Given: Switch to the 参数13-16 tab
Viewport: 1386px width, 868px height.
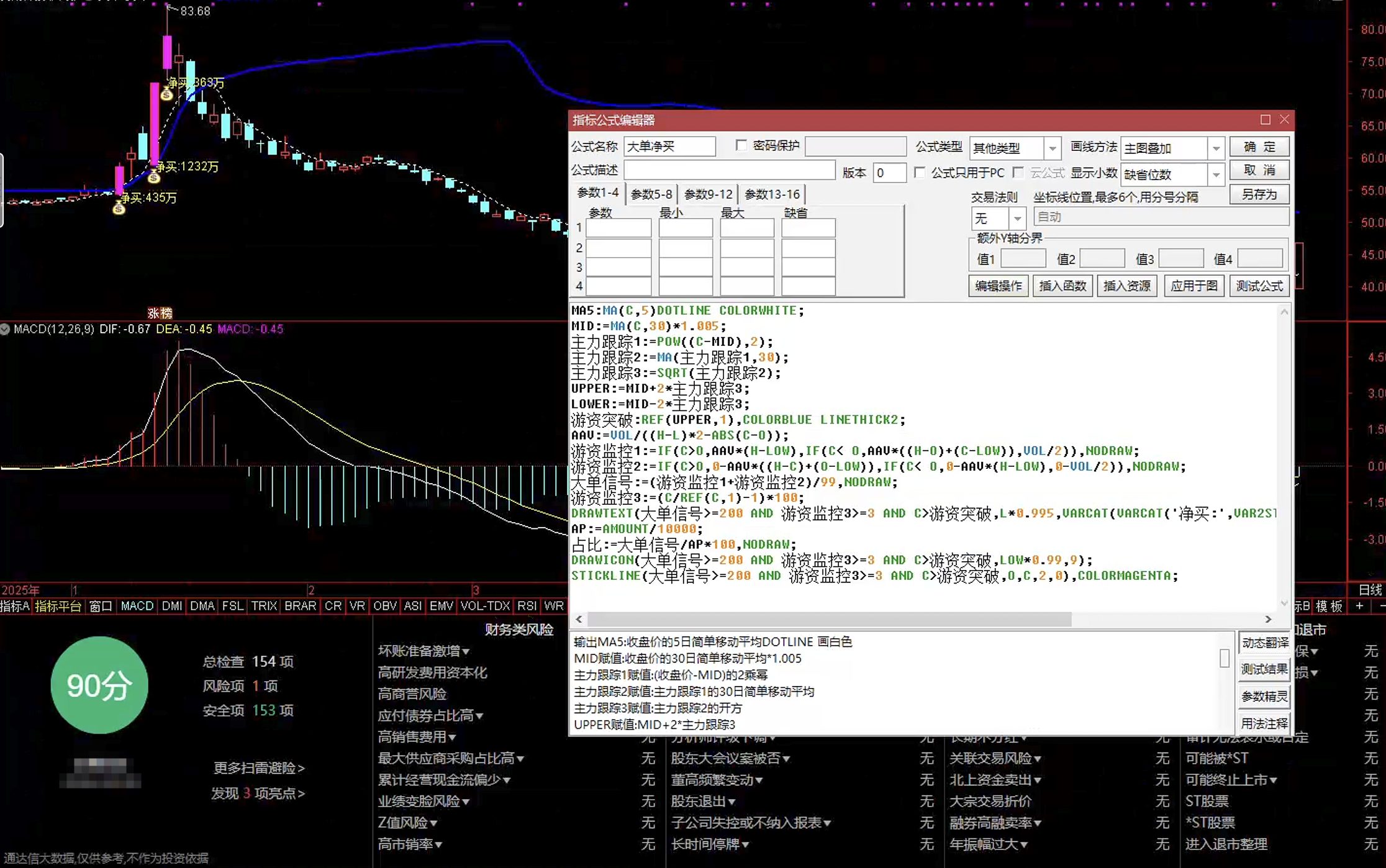Looking at the screenshot, I should pyautogui.click(x=772, y=194).
